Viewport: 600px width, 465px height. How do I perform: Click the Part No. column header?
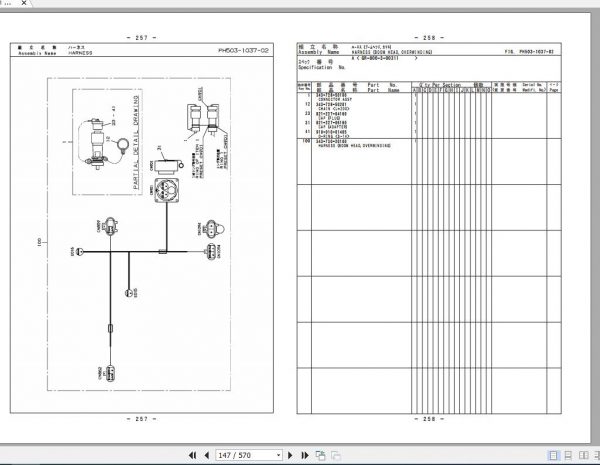click(x=382, y=85)
